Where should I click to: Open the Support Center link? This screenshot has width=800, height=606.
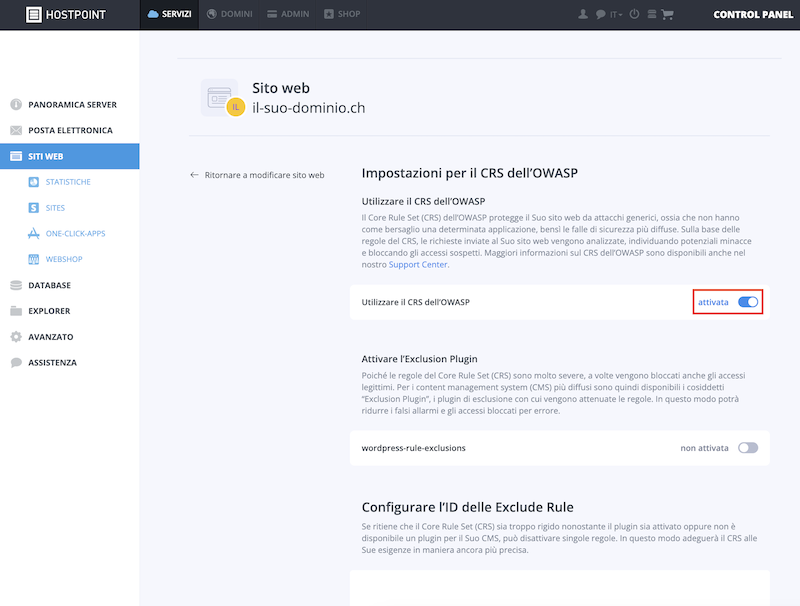(x=418, y=265)
